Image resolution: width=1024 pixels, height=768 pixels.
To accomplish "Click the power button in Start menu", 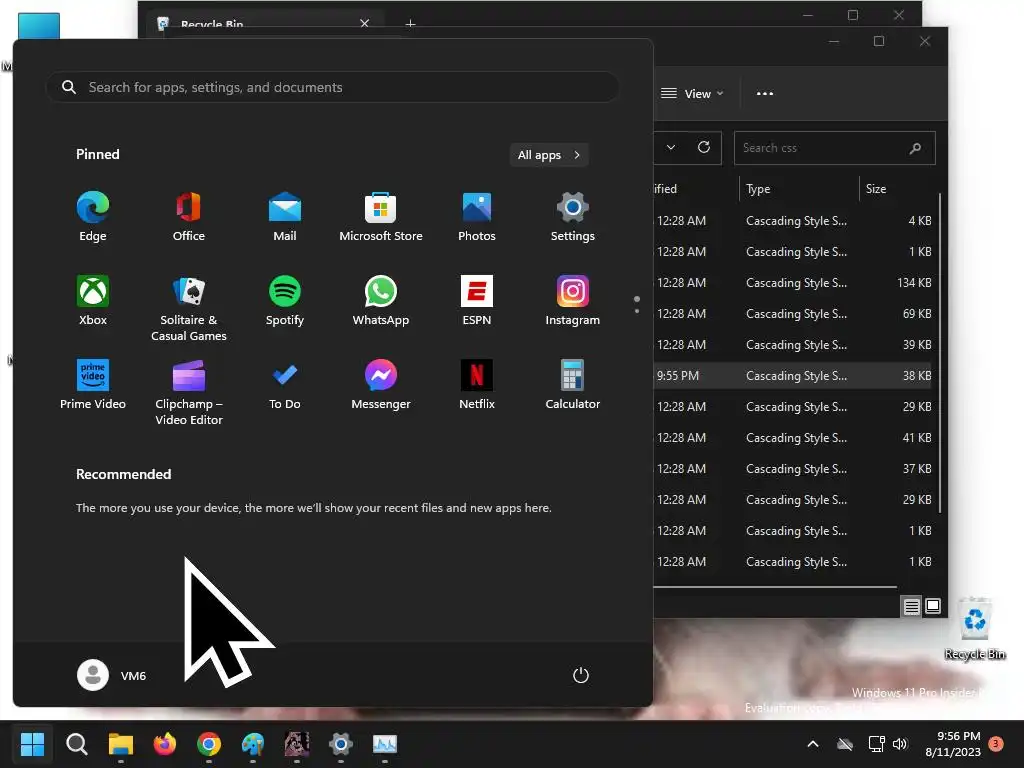I will pyautogui.click(x=581, y=675).
